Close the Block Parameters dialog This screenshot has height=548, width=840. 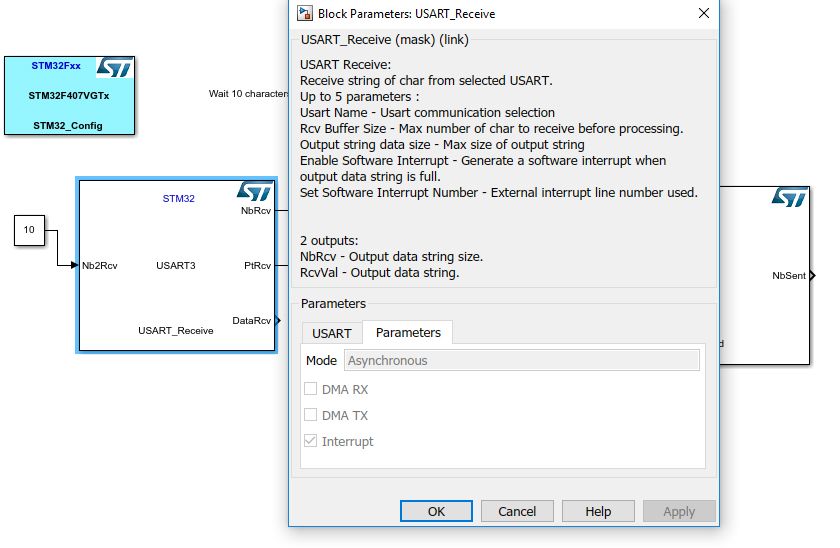(704, 13)
